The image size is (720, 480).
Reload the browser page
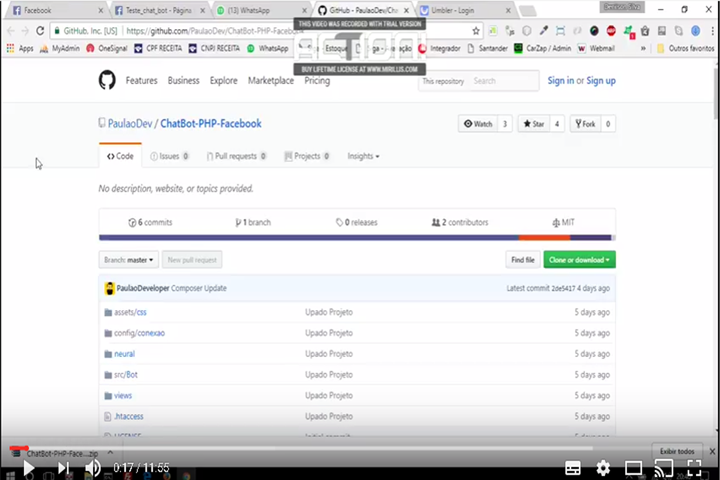(x=40, y=31)
